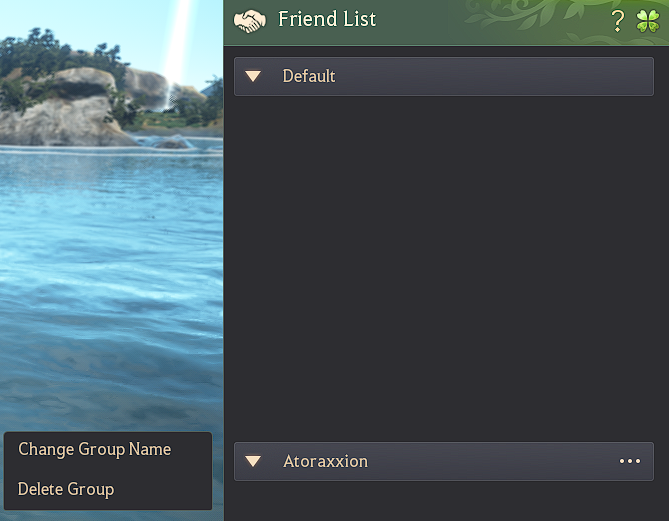Image resolution: width=669 pixels, height=521 pixels.
Task: Collapse the Atoraxxion group with its triangle
Action: point(253,461)
